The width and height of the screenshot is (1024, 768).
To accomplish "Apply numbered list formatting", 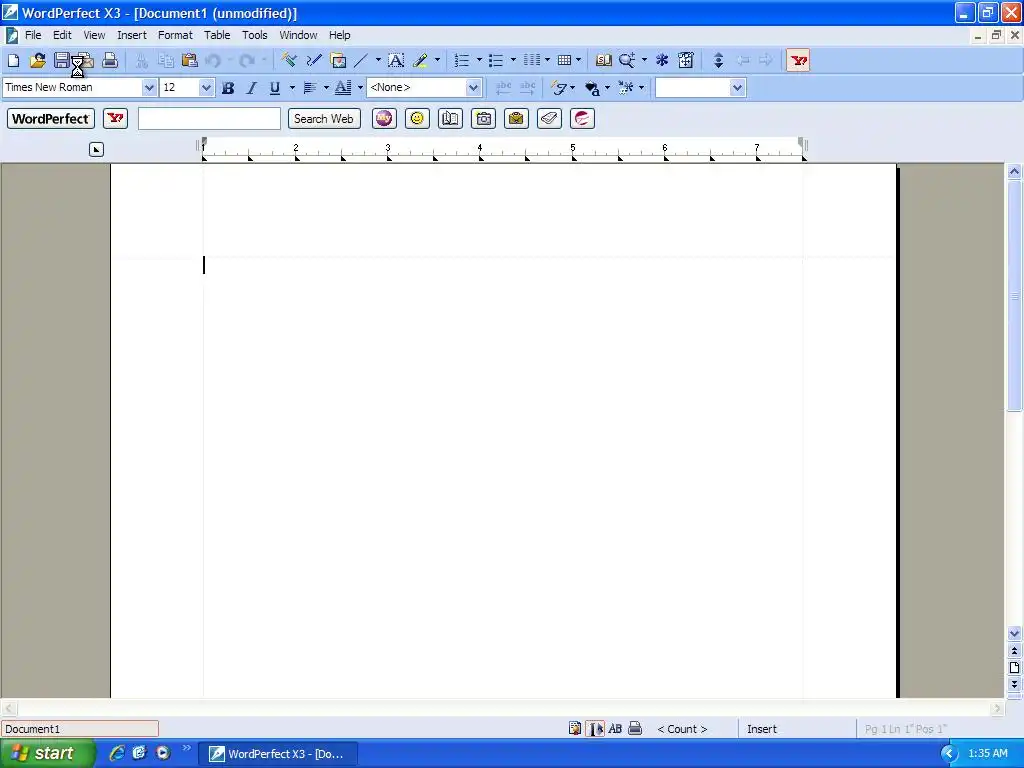I will 462,61.
